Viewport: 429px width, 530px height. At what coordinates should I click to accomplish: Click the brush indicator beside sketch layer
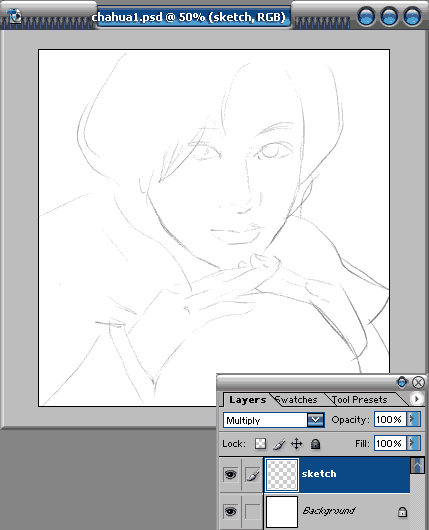coord(253,475)
